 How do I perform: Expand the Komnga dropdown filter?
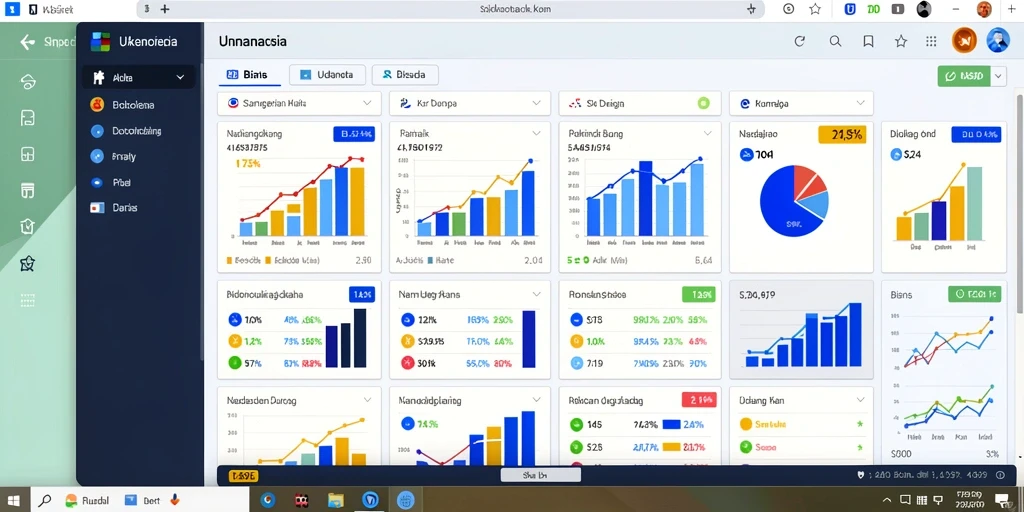[x=801, y=103]
